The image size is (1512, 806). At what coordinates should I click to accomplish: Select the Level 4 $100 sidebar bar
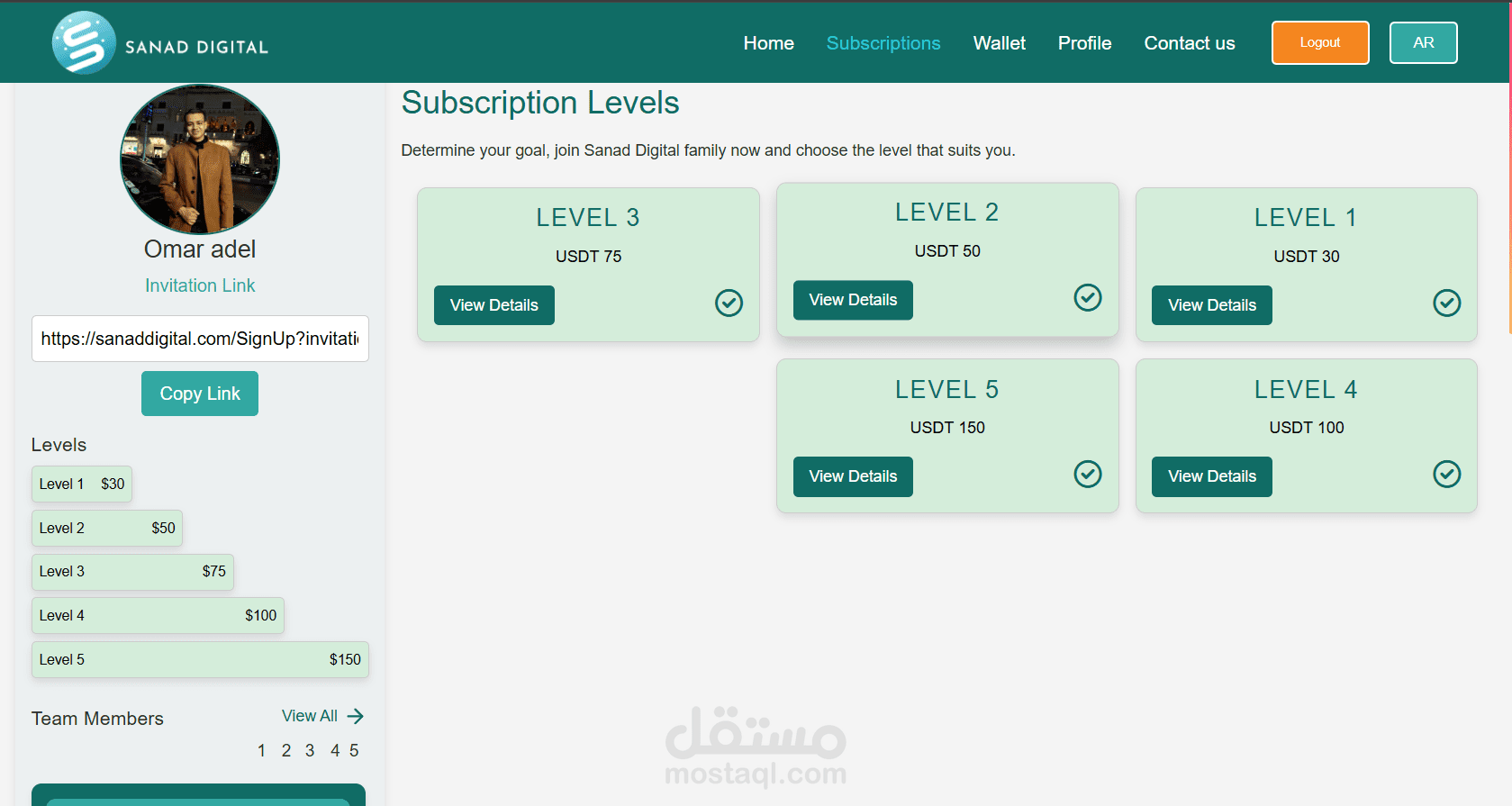(158, 615)
